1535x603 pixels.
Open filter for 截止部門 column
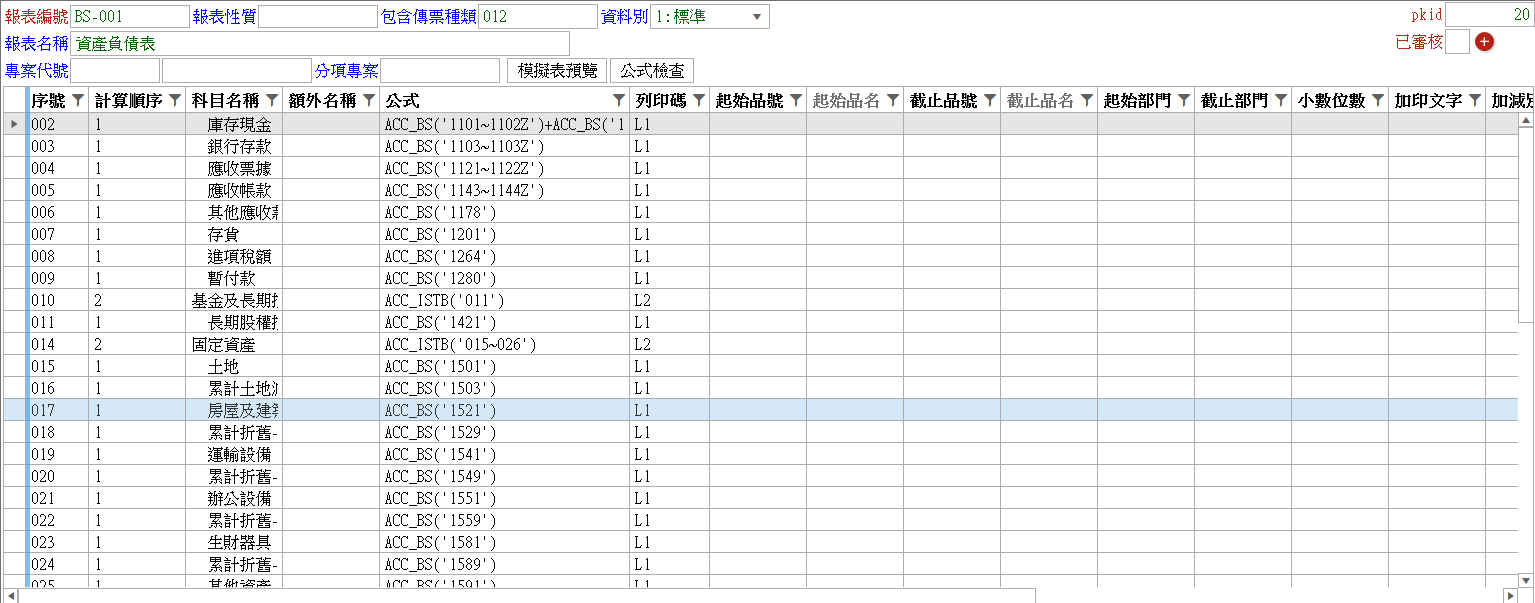pyautogui.click(x=1280, y=100)
